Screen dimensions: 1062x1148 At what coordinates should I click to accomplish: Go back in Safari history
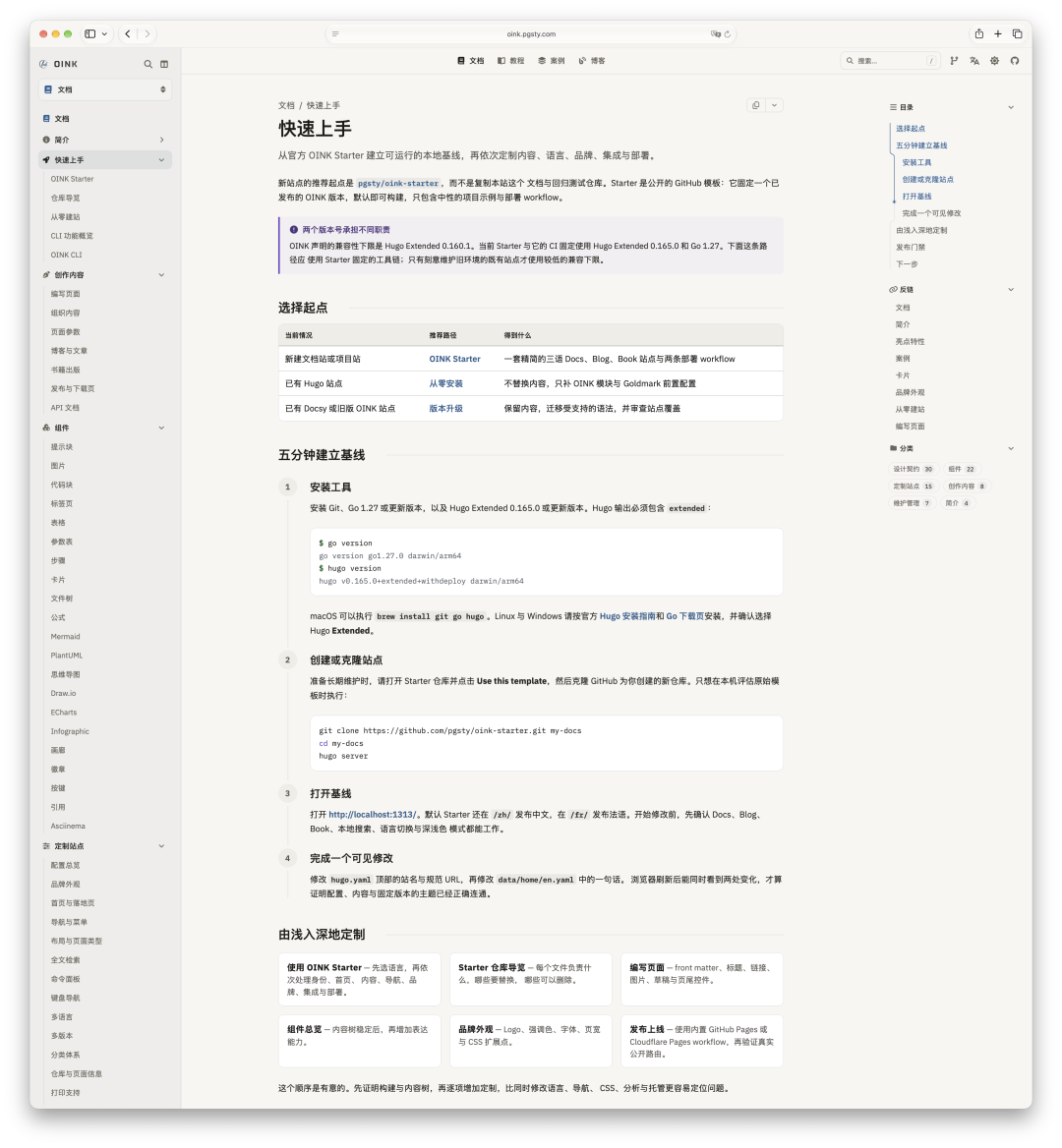click(x=128, y=33)
